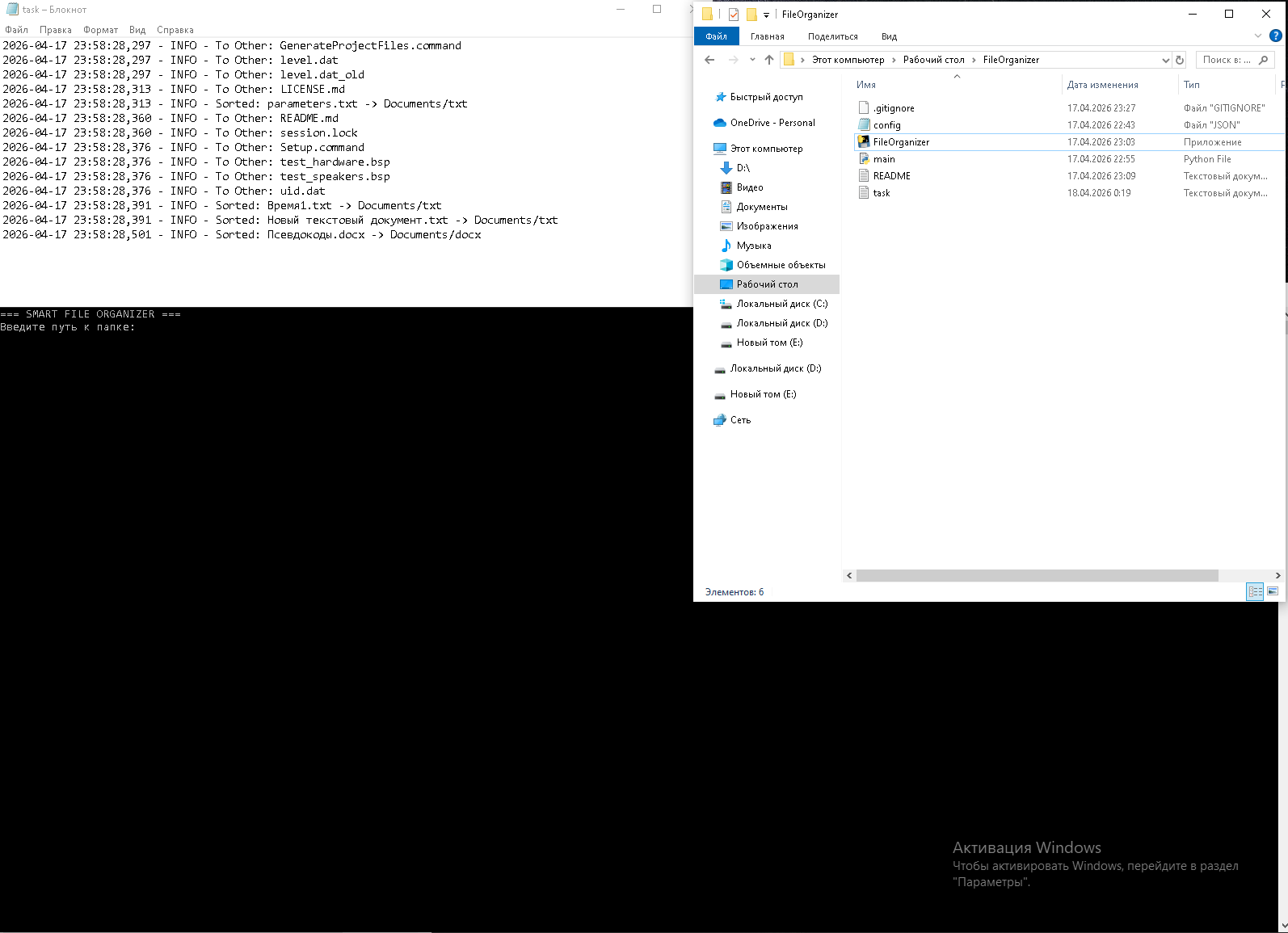Switch to Large icons view using status bar icon

click(1273, 592)
